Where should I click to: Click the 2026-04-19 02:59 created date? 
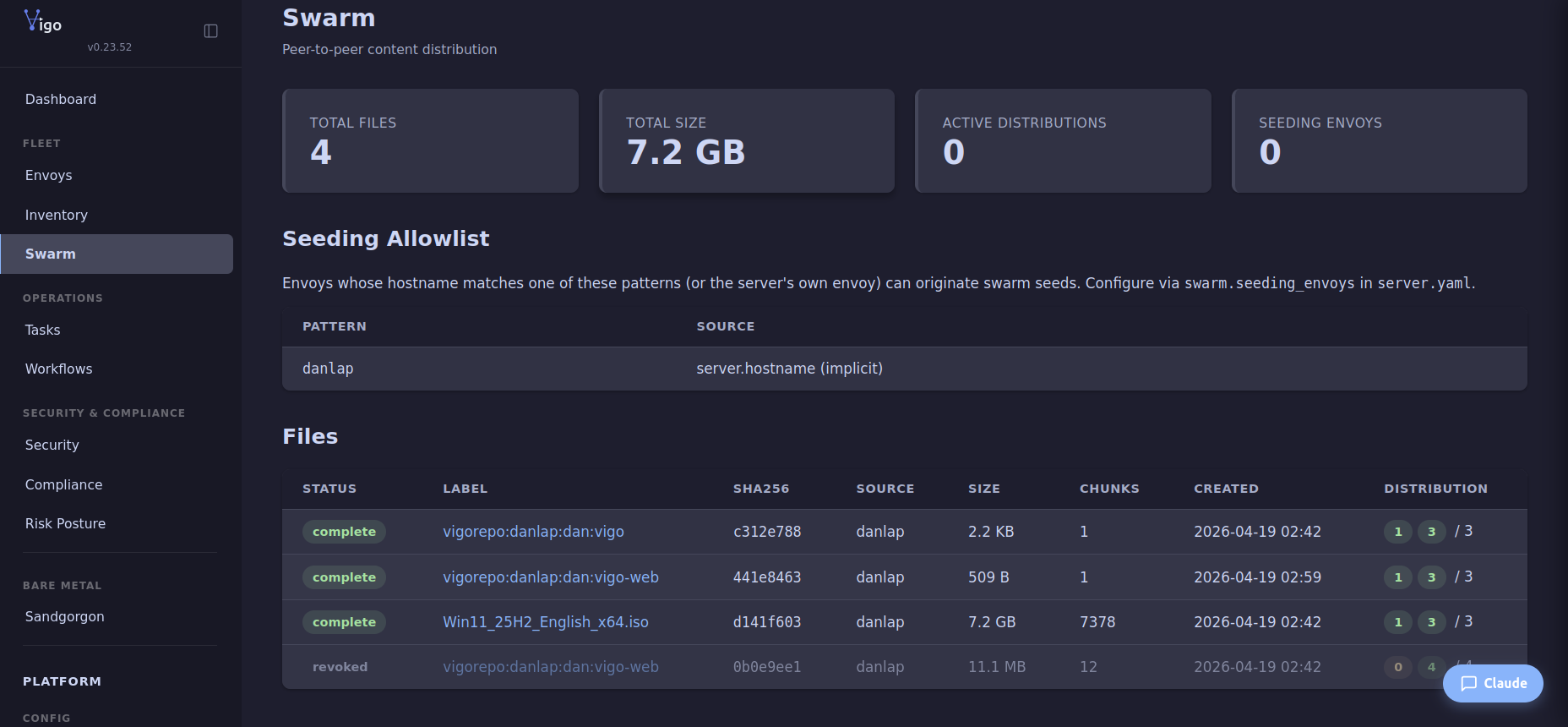(x=1257, y=577)
